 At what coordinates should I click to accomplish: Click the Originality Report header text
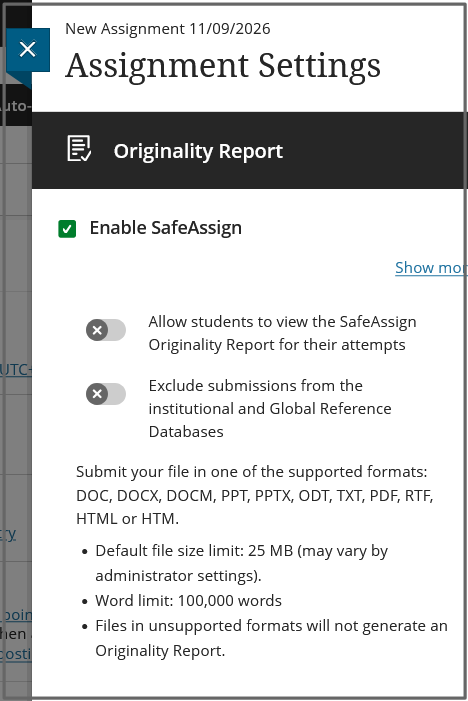198,151
